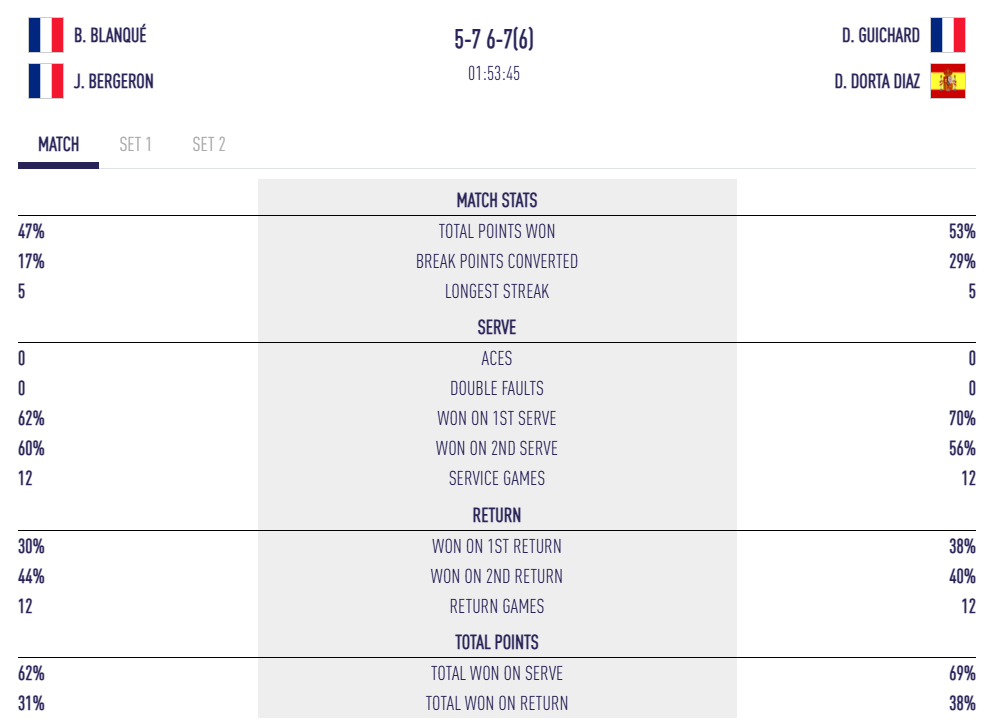This screenshot has height=727, width=991.
Task: Click the 01:53:45 match duration
Action: tap(494, 73)
